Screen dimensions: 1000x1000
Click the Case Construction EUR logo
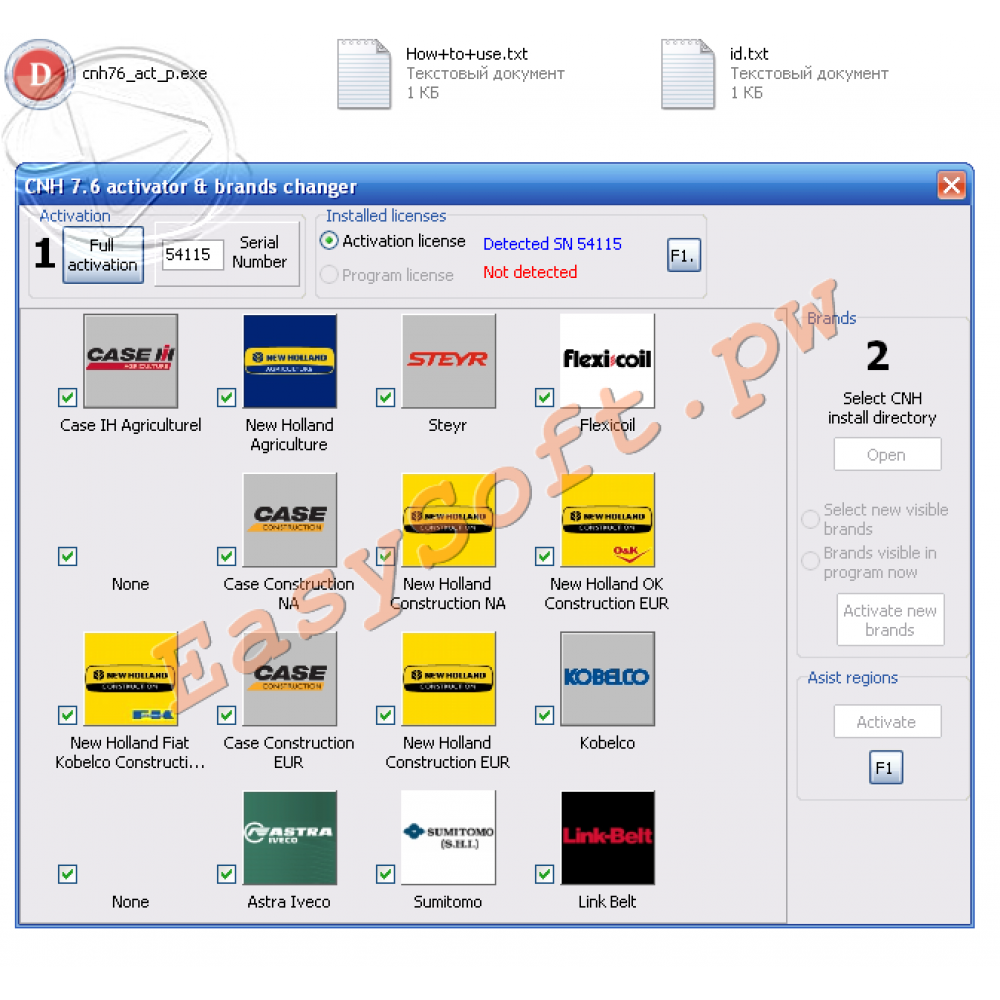[290, 679]
